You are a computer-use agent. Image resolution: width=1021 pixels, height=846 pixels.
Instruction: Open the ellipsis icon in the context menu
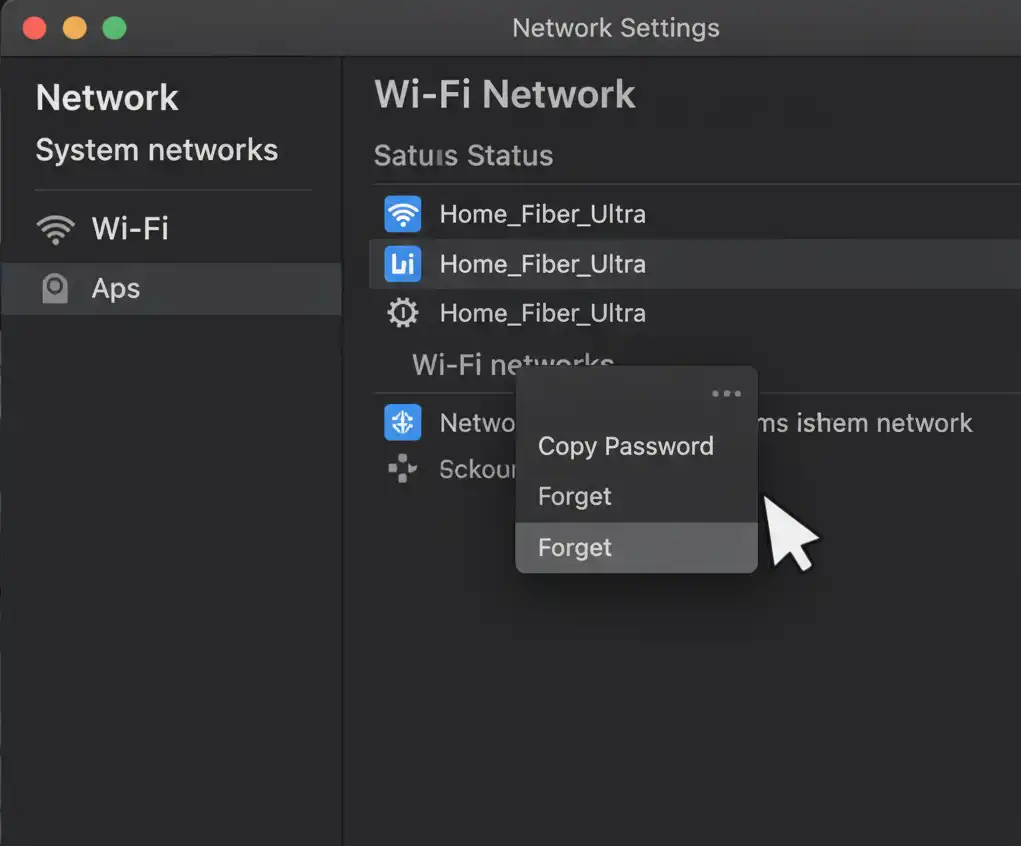726,394
